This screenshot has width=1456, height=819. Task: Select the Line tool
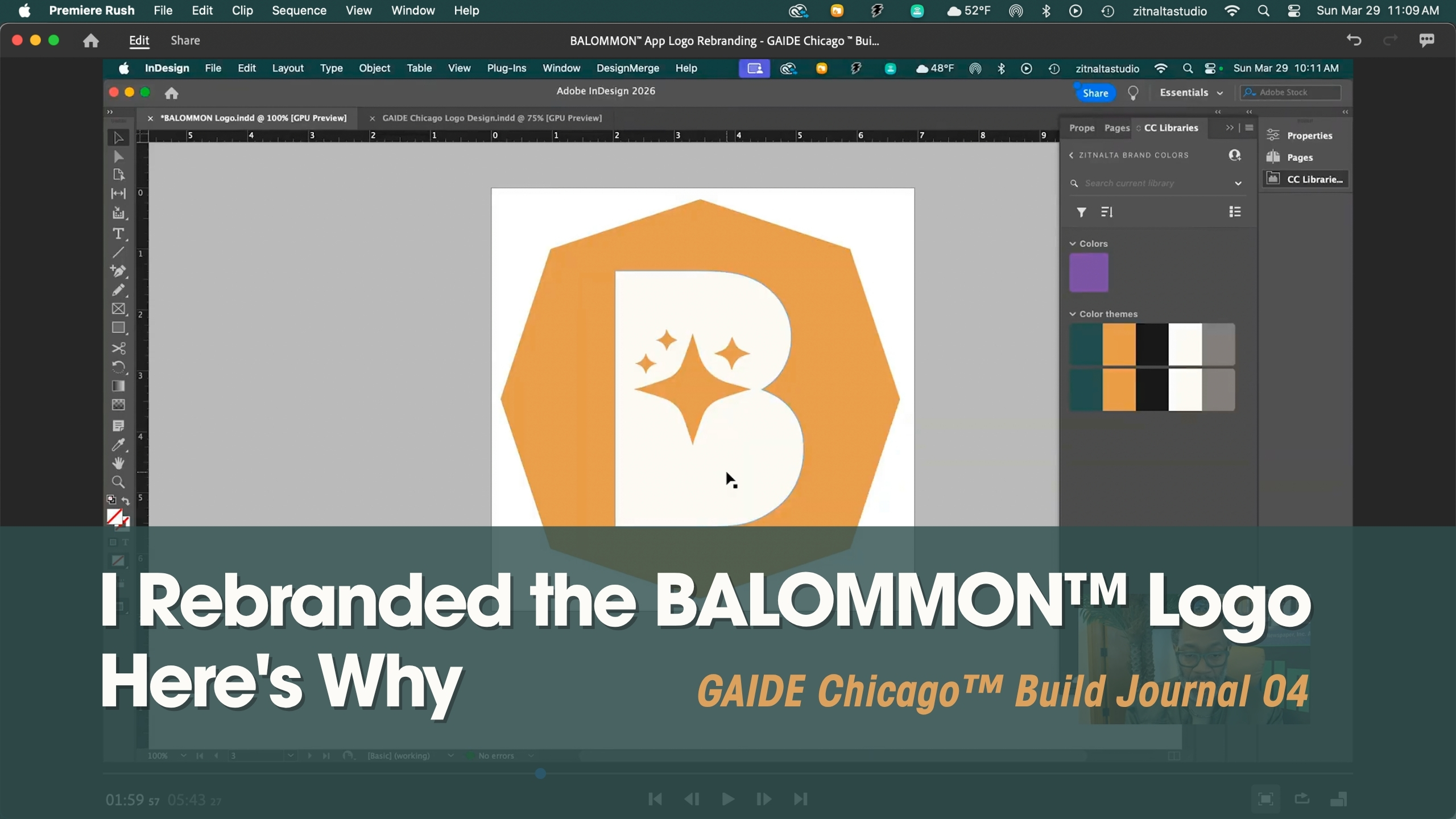point(118,253)
